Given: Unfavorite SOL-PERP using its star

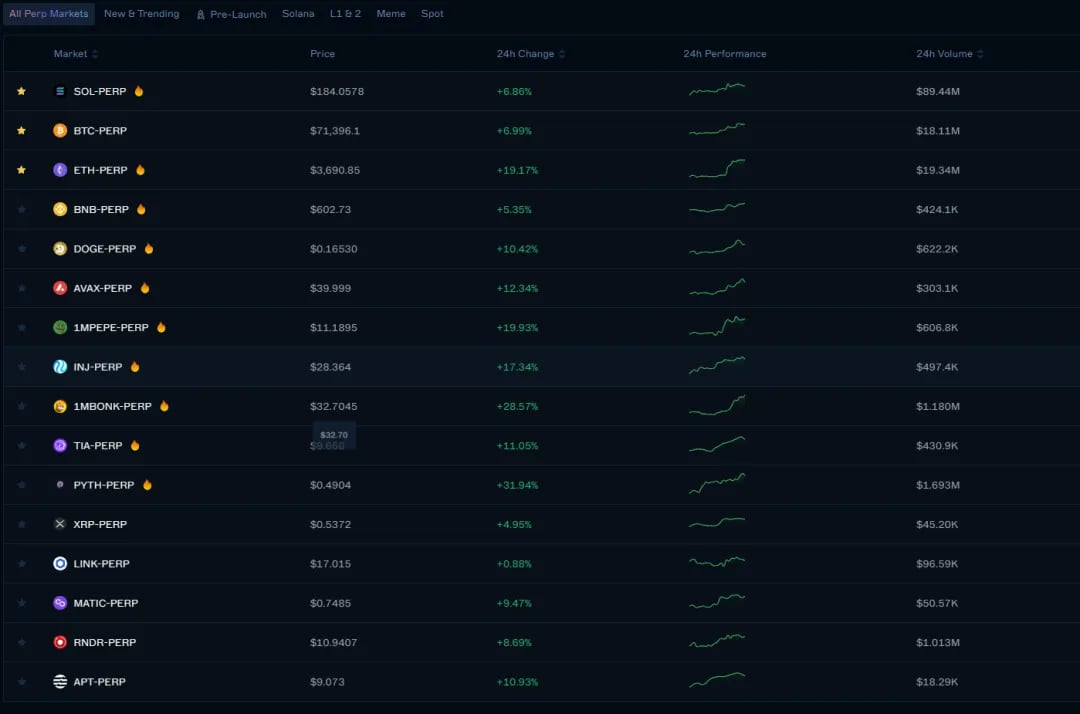Looking at the screenshot, I should (x=21, y=91).
